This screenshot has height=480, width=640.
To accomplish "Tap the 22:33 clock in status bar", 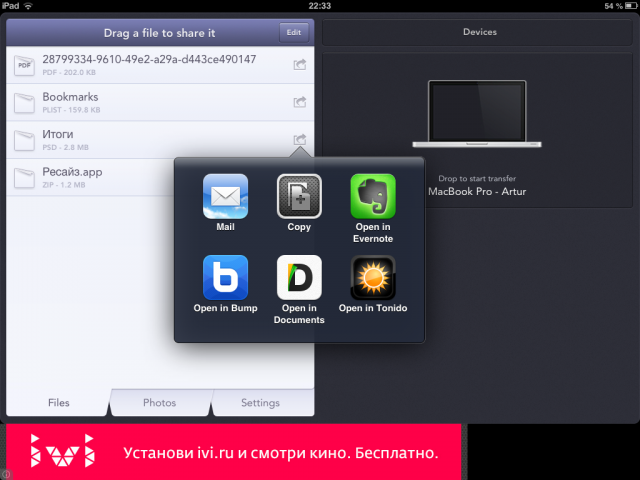I will pos(320,6).
